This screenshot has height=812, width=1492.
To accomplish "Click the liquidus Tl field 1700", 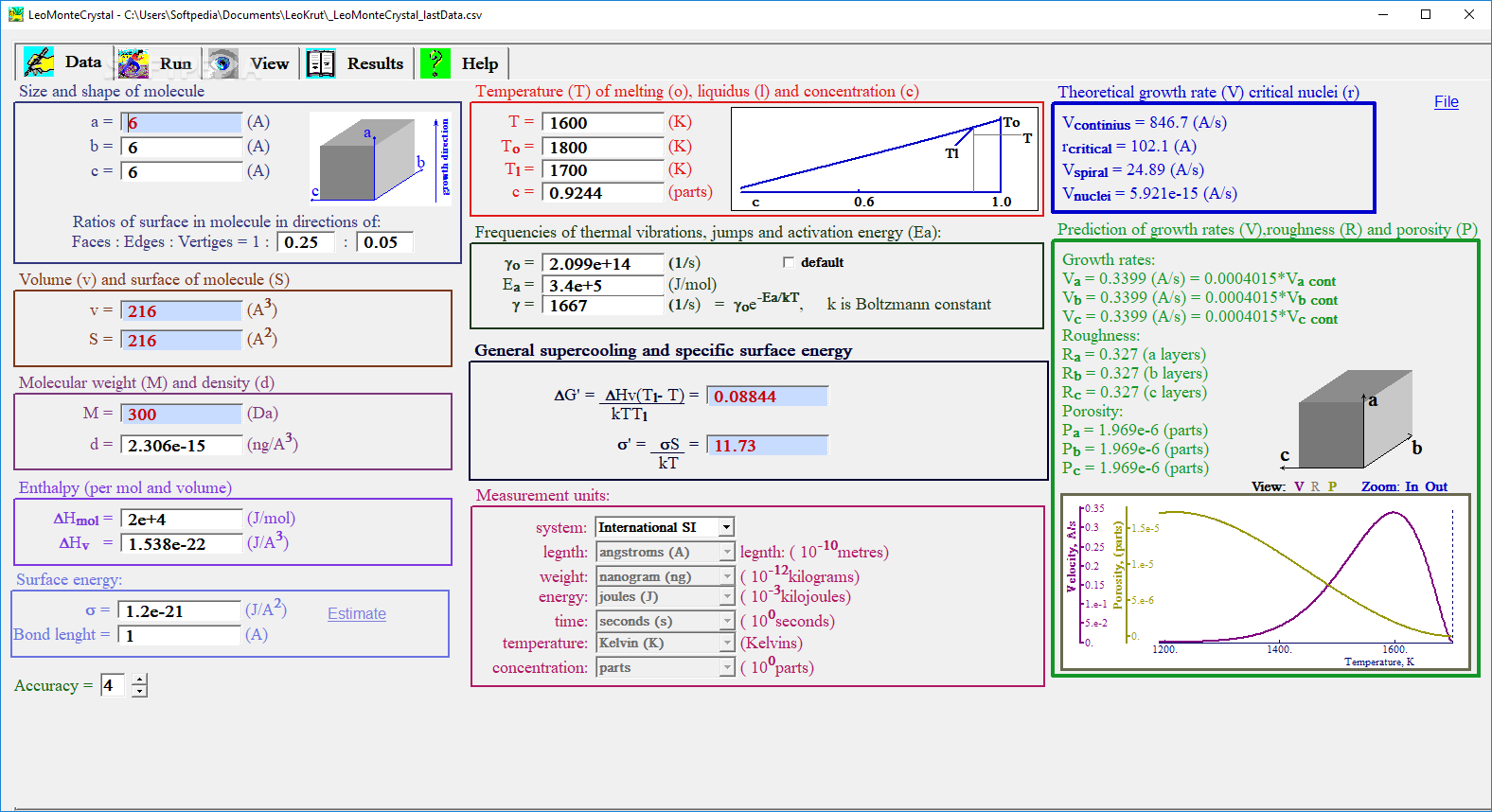I will (603, 170).
